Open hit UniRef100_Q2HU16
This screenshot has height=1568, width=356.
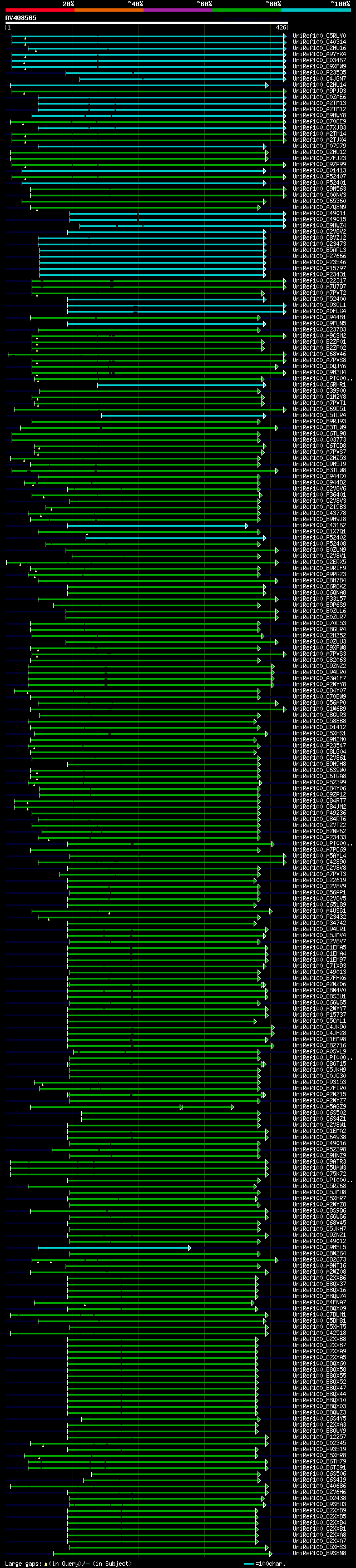(x=319, y=48)
